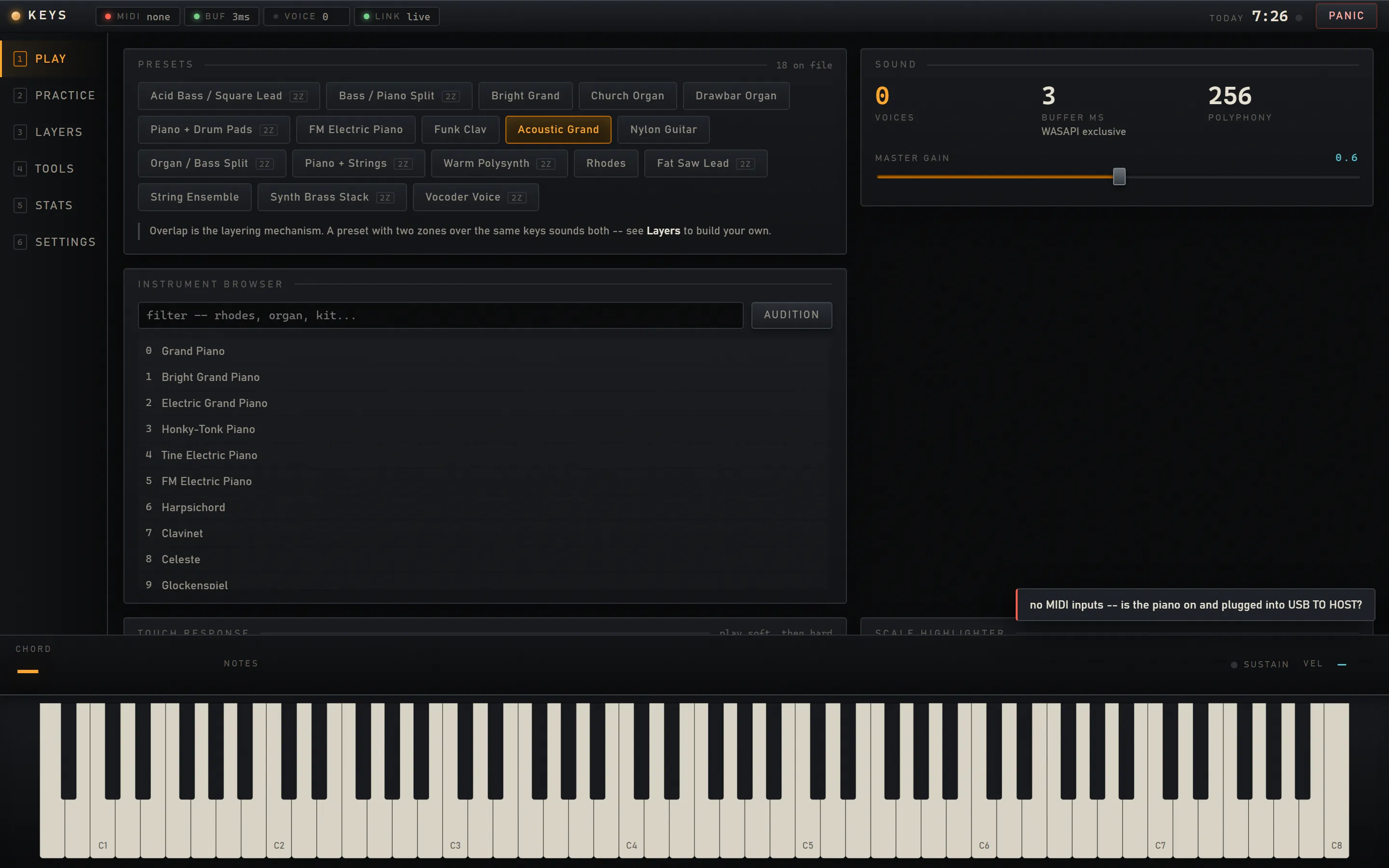Choose the Drawbar Organ preset
Viewport: 1389px width, 868px height.
point(736,96)
